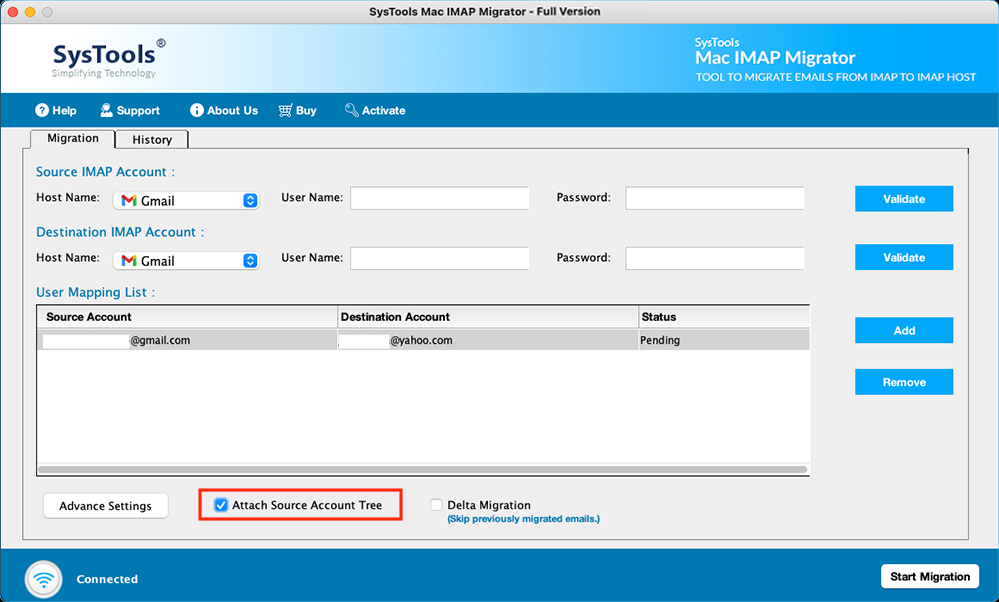
Task: Click the Status column header
Action: coord(724,317)
